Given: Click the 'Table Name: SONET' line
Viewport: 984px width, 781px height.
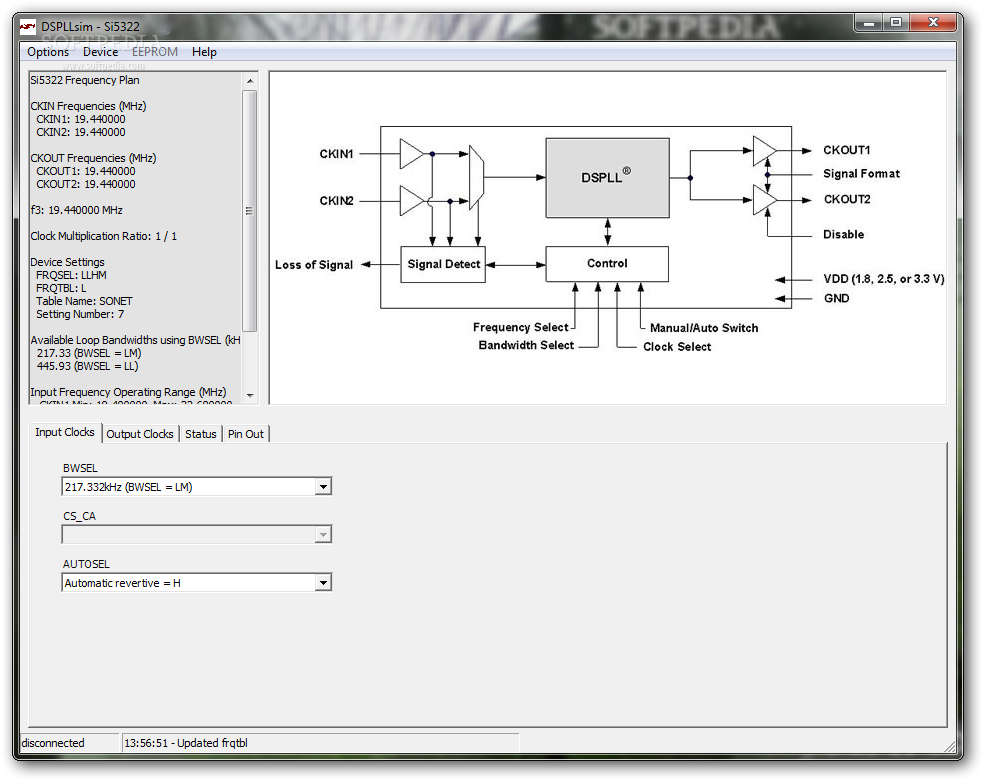Looking at the screenshot, I should (x=84, y=301).
